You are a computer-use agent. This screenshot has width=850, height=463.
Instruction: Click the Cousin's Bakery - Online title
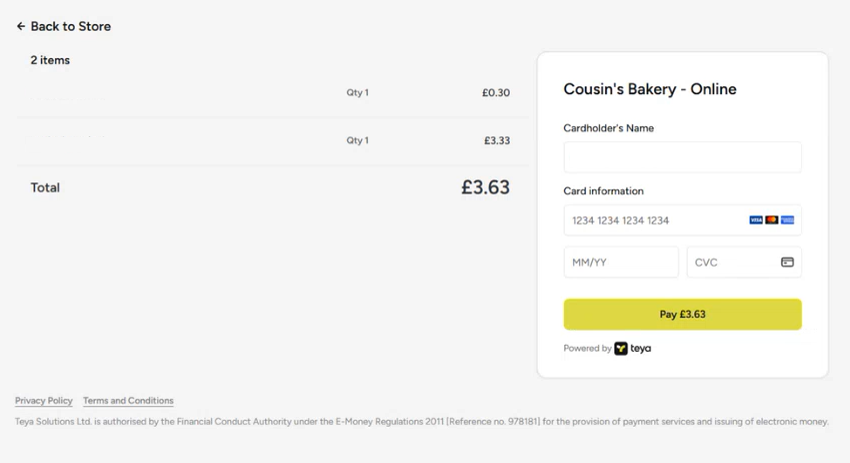click(650, 89)
